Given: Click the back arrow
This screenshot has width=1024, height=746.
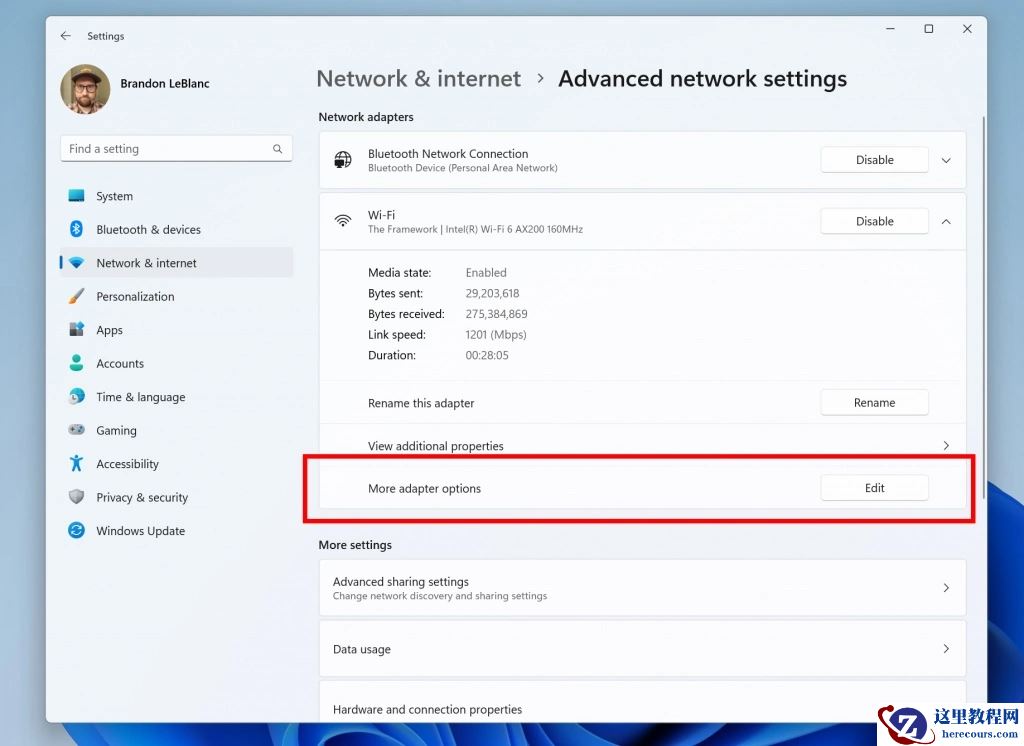Looking at the screenshot, I should click(65, 36).
